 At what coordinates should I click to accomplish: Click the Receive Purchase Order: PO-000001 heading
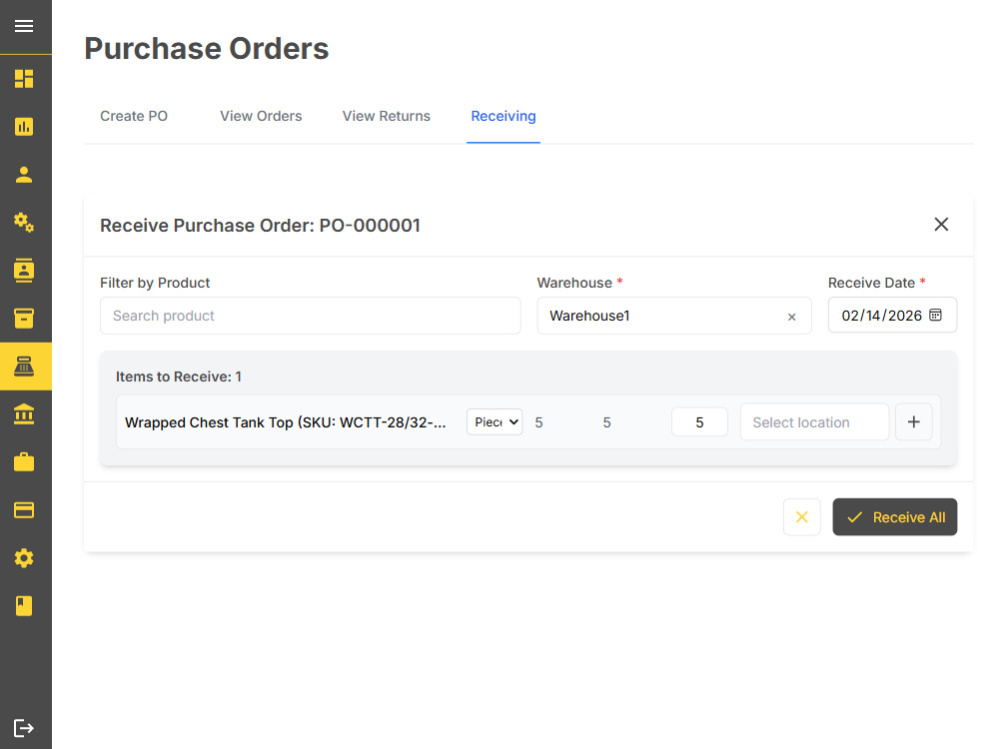pyautogui.click(x=260, y=225)
